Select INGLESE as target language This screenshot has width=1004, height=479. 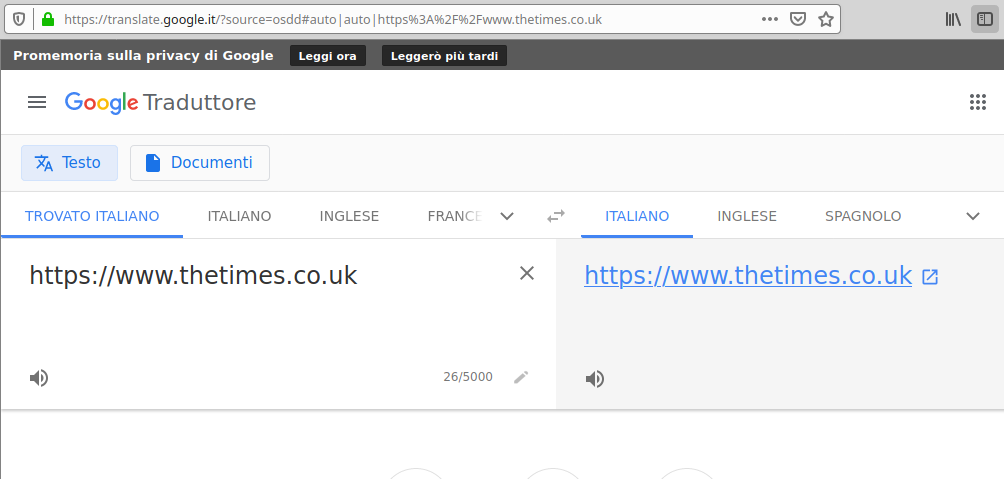tap(747, 216)
